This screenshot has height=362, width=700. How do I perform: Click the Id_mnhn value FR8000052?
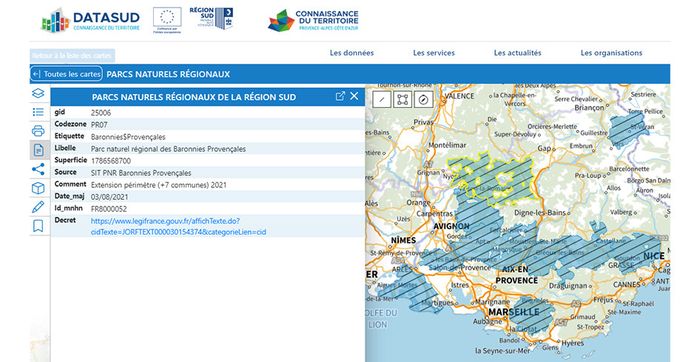[x=108, y=209]
